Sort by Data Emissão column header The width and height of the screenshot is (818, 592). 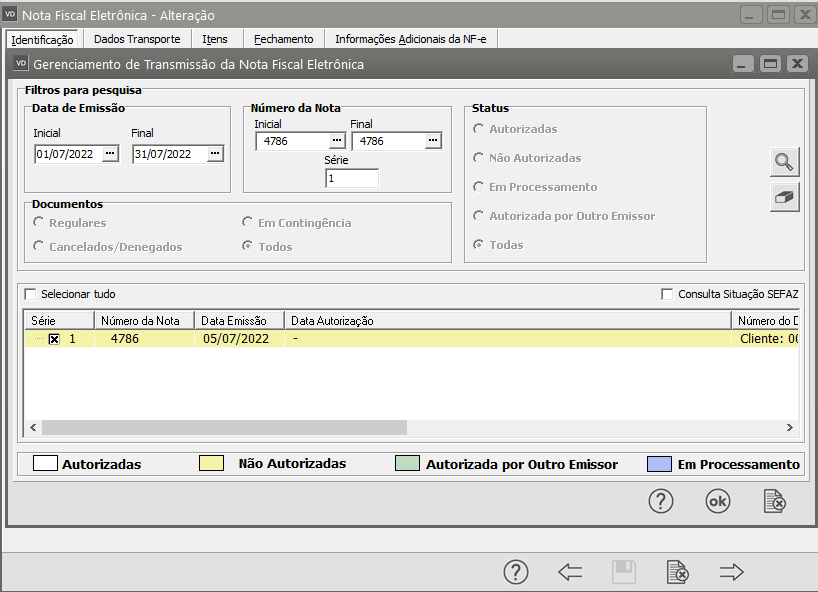(234, 321)
